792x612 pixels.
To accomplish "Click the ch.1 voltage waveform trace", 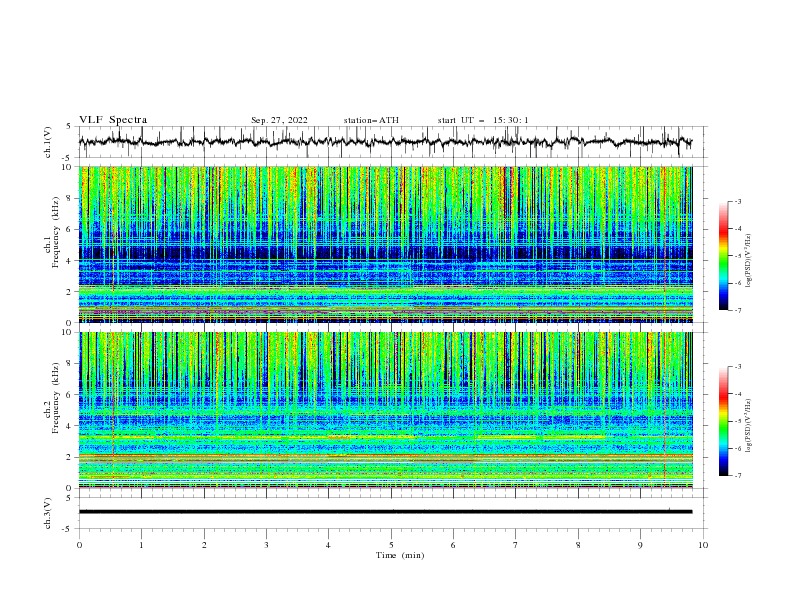I will coord(385,142).
